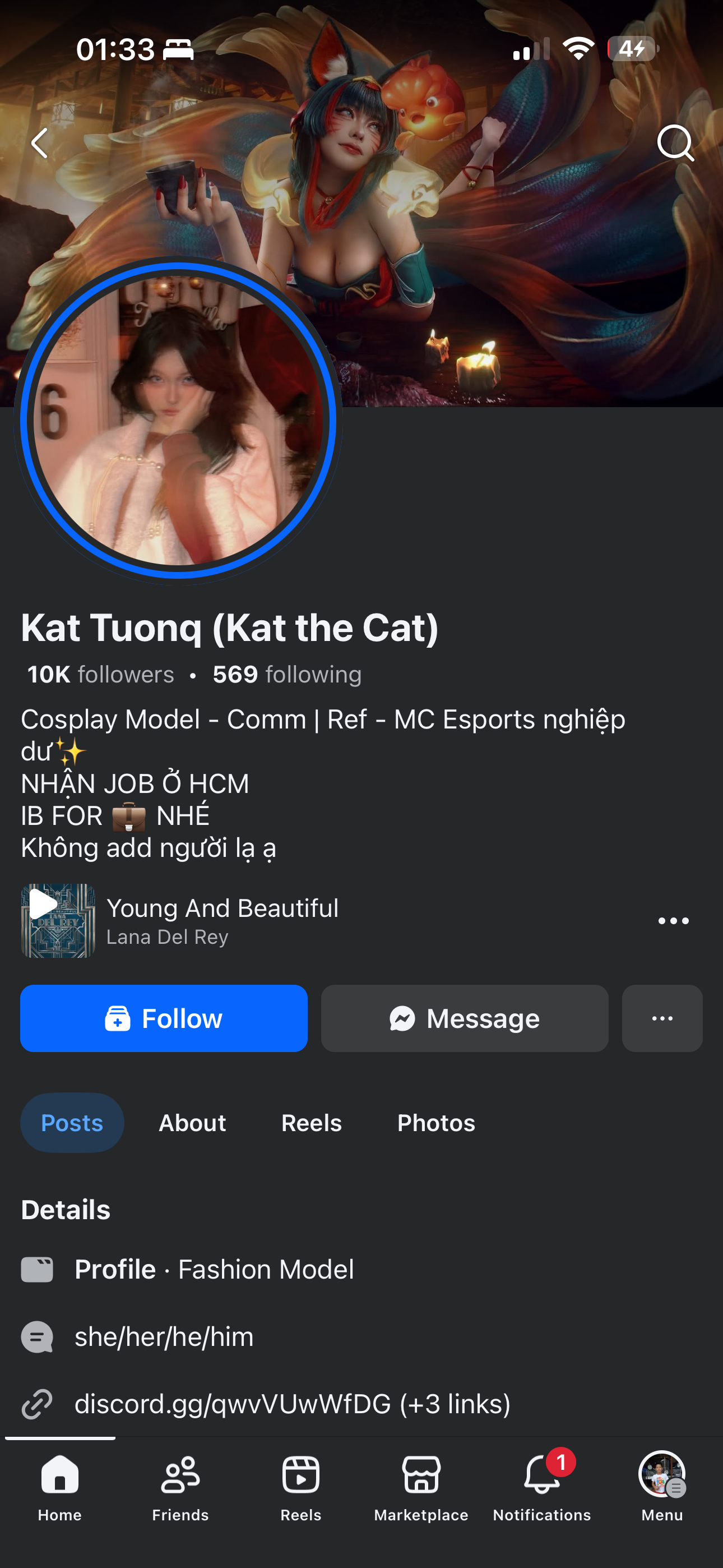Viewport: 723px width, 1568px height.
Task: Follow Kat Tuonq's profile
Action: (164, 1018)
